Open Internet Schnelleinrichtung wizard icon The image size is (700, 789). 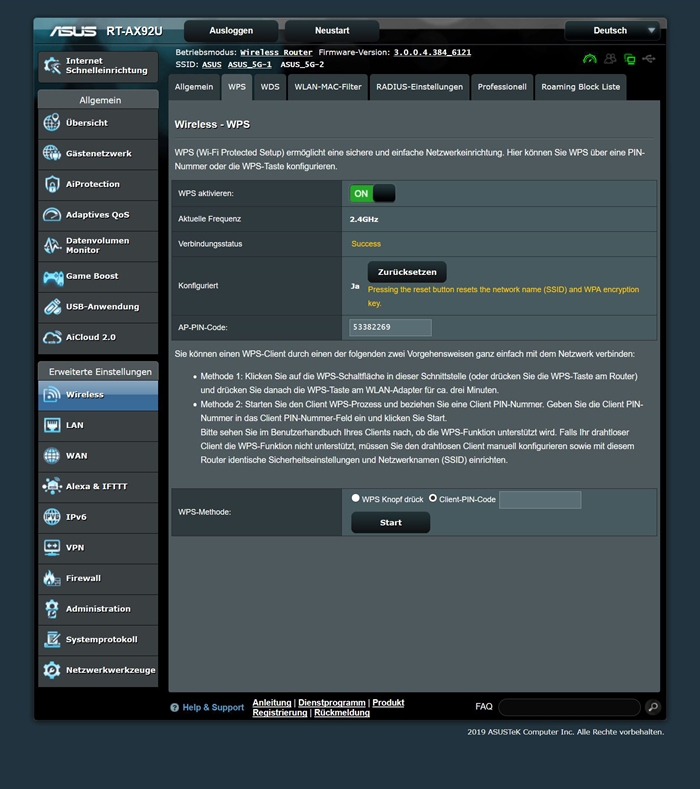(52, 65)
